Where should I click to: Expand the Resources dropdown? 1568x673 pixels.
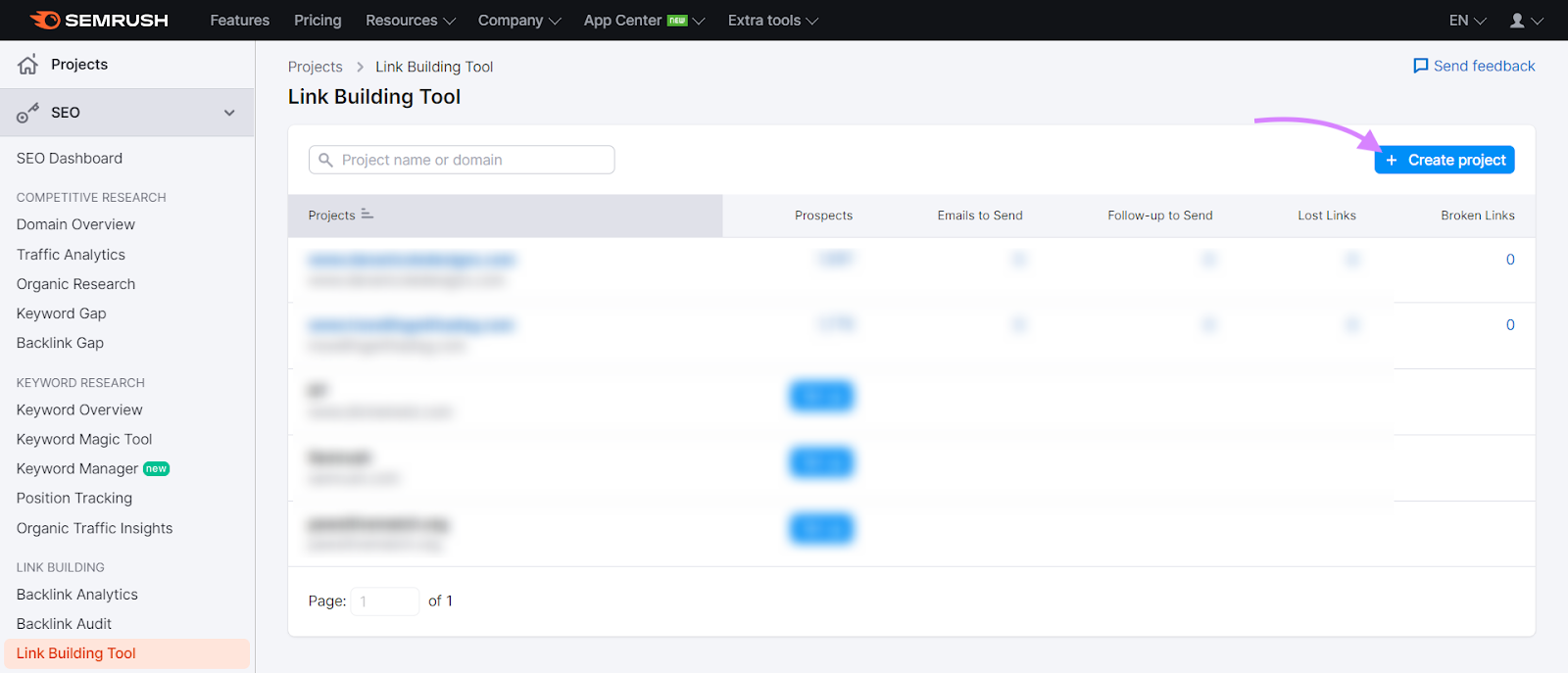411,20
